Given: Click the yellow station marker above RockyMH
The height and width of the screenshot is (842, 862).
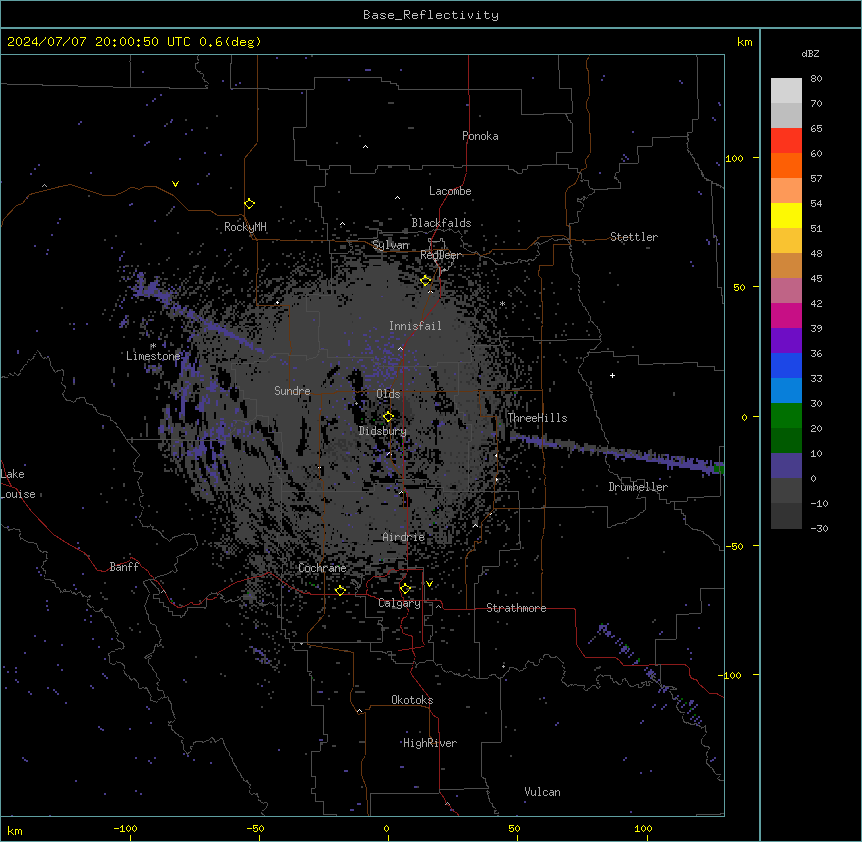Looking at the screenshot, I should tap(250, 204).
